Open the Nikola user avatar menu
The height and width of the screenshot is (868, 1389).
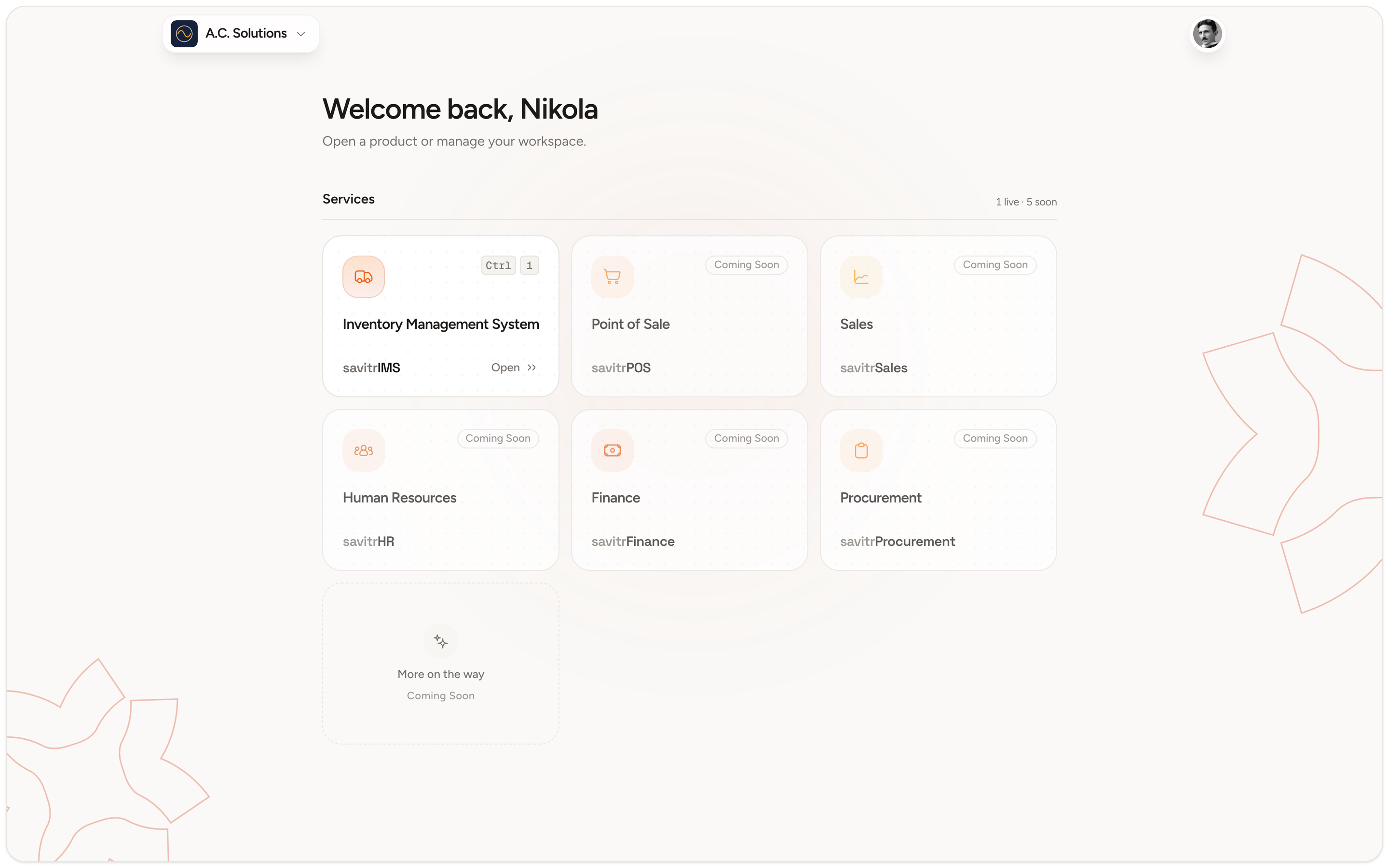tap(1207, 33)
